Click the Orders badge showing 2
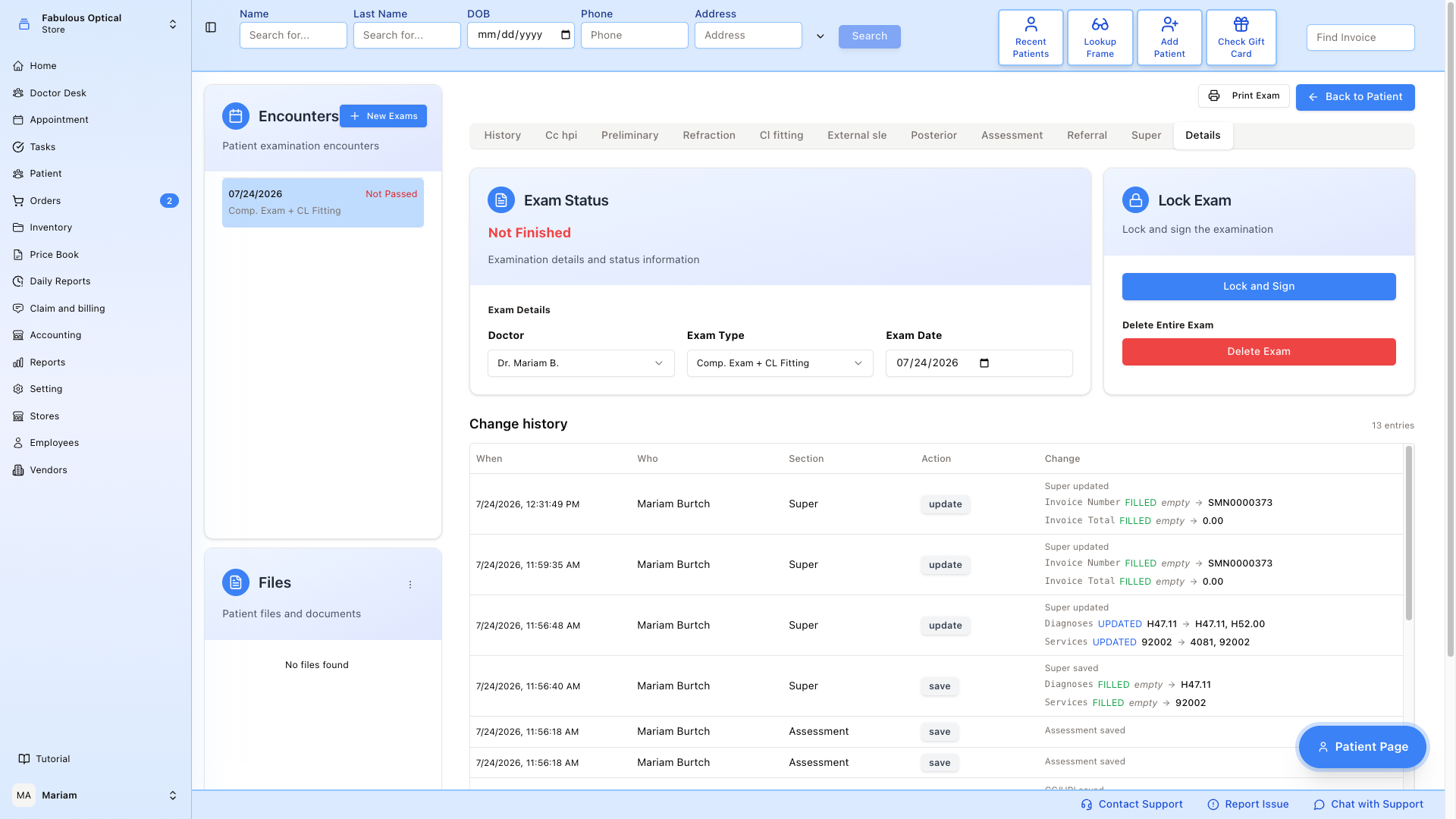 (169, 201)
